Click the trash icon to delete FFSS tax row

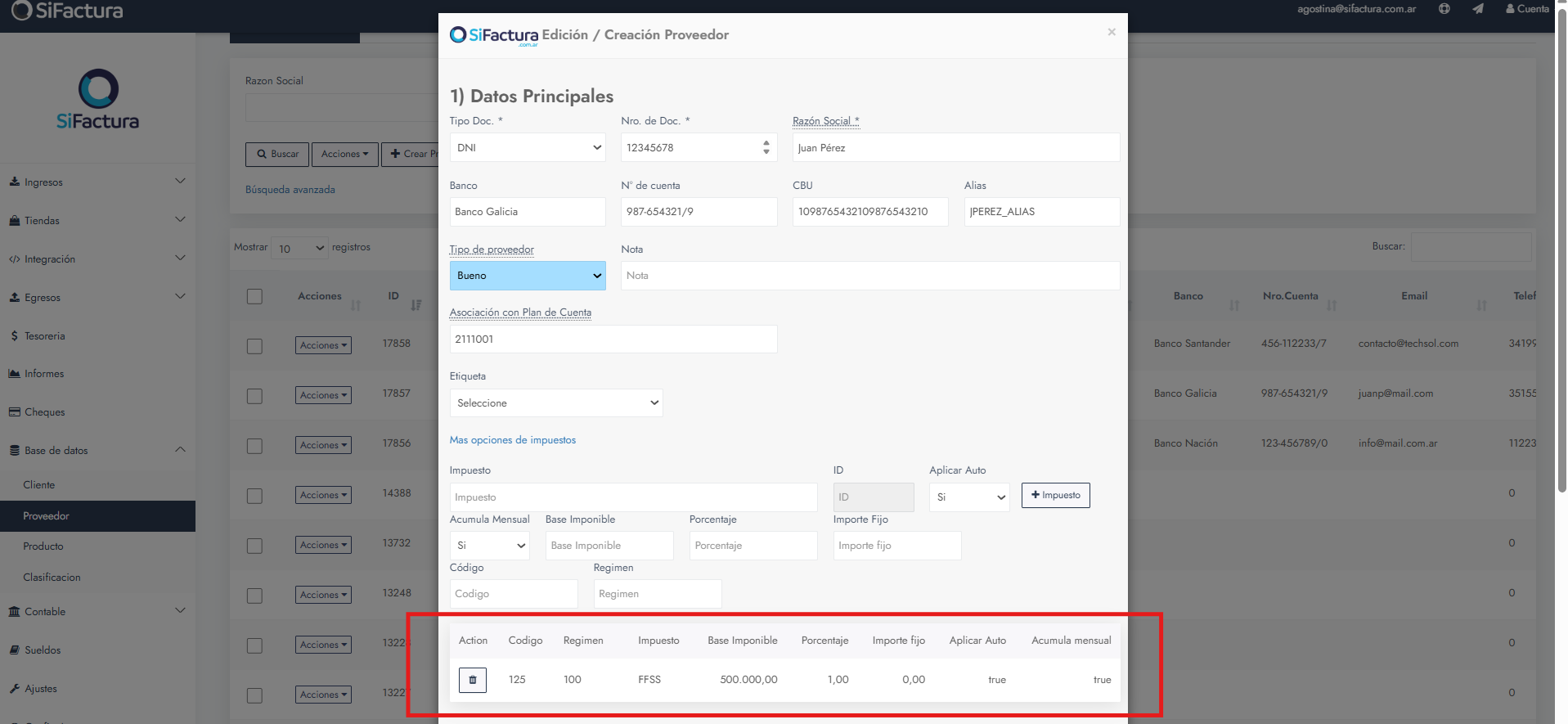(472, 680)
